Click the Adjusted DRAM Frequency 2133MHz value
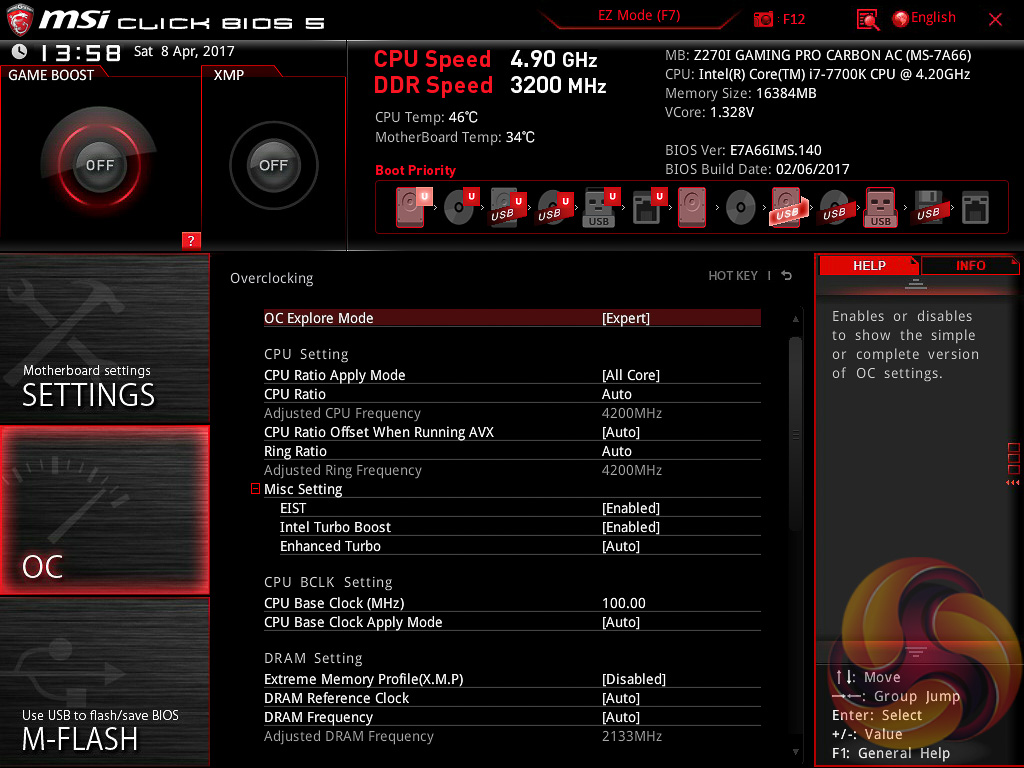 pyautogui.click(x=632, y=736)
